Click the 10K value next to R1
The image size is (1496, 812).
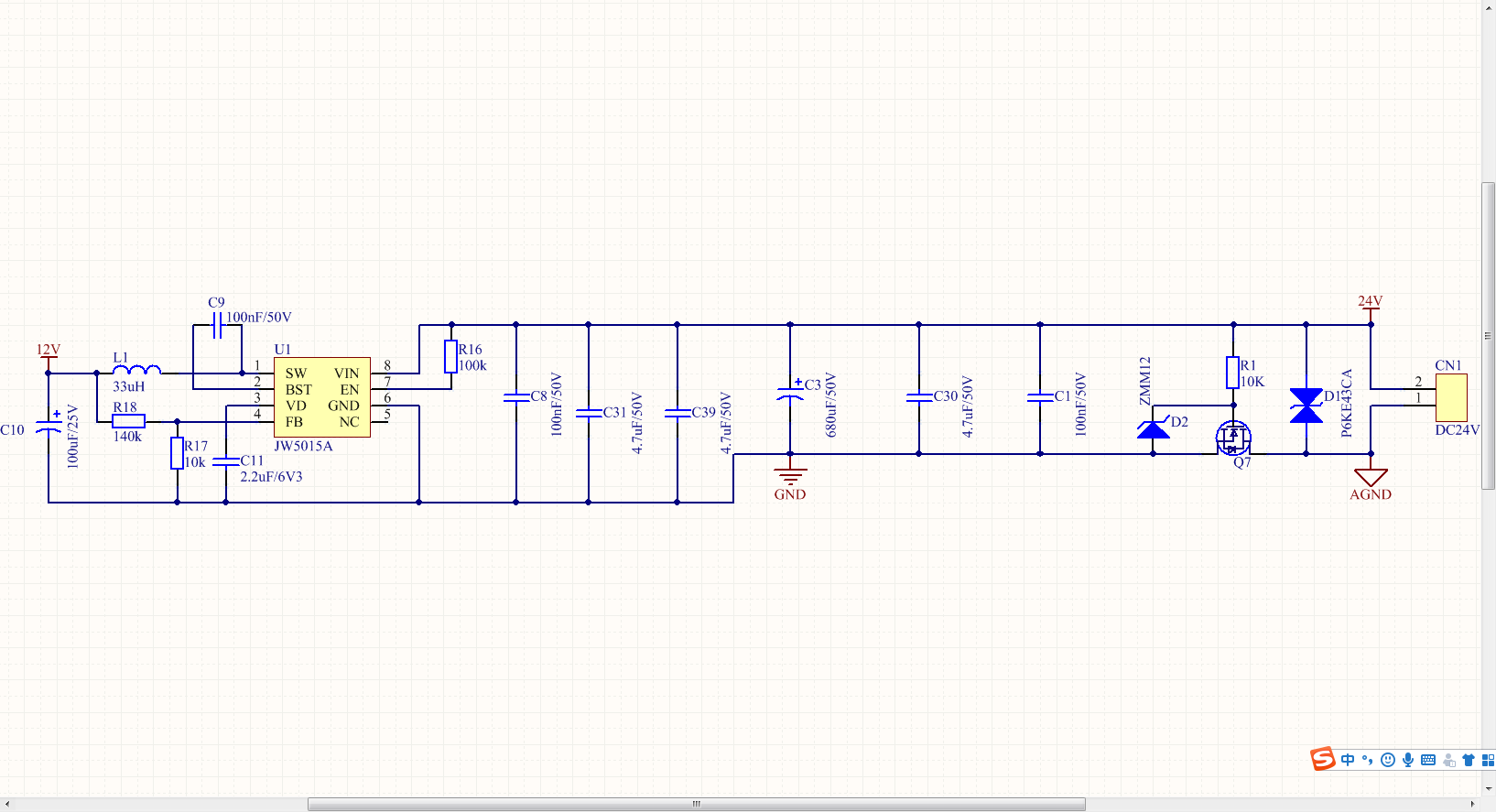coord(1252,382)
